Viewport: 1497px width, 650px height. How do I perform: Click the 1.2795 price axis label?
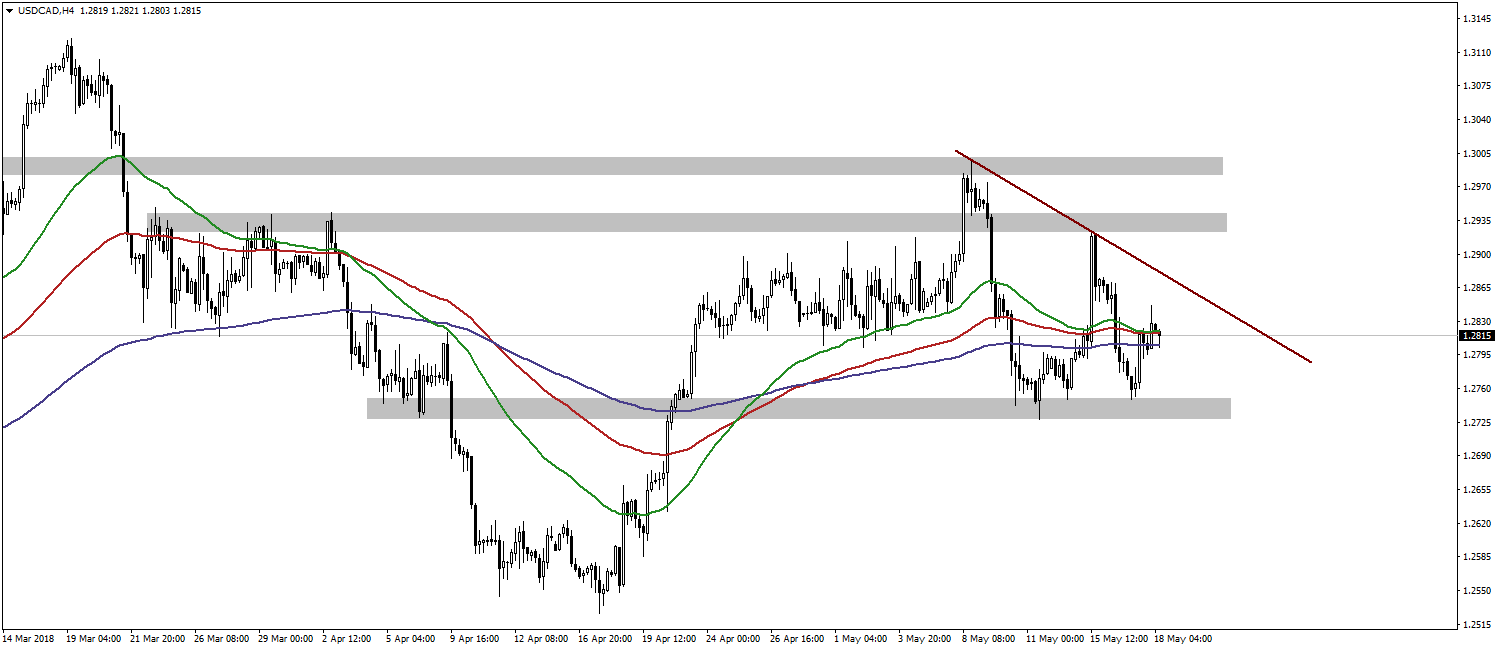point(1475,355)
